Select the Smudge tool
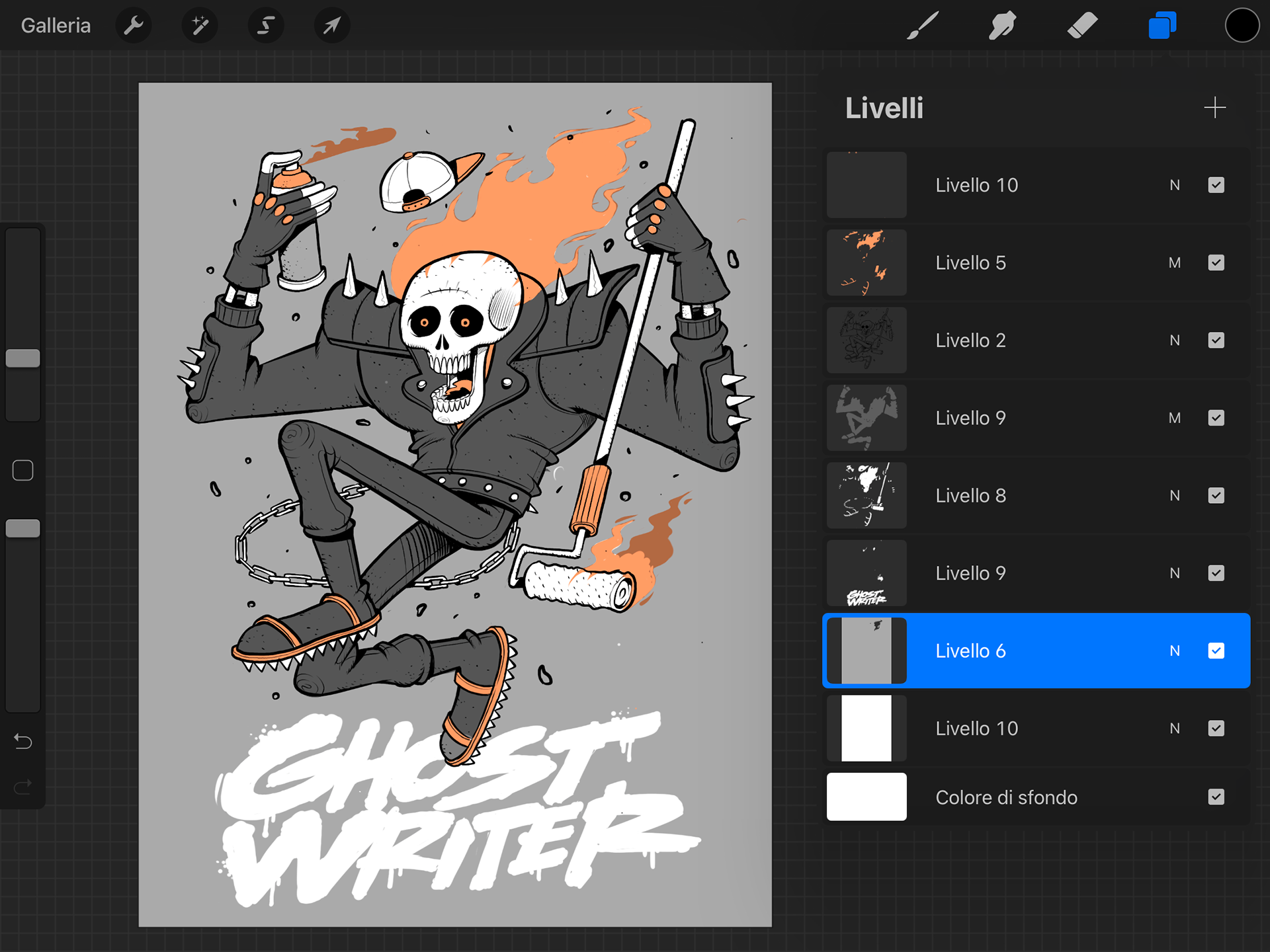 tap(1002, 26)
